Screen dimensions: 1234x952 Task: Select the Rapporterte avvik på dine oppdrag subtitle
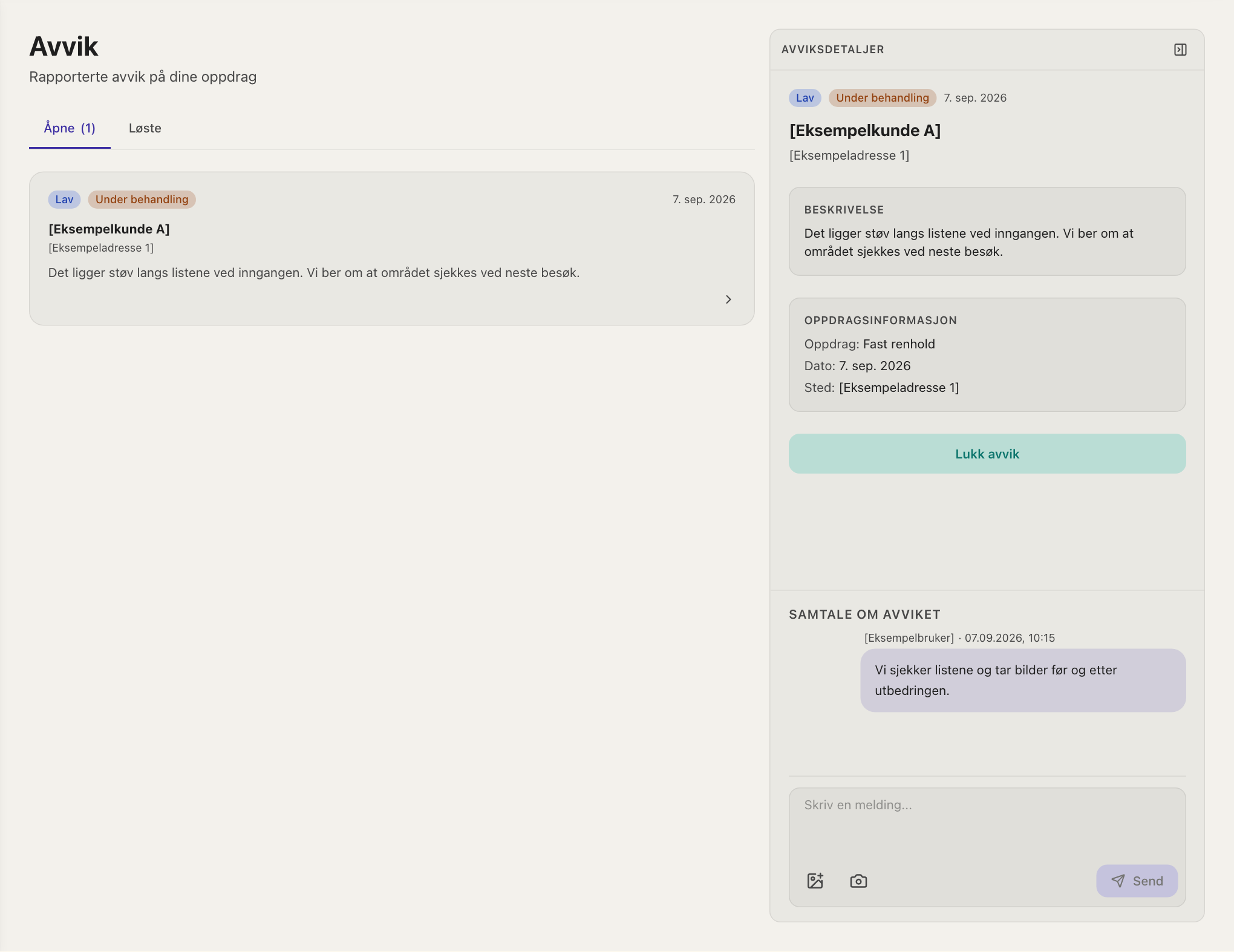(143, 77)
